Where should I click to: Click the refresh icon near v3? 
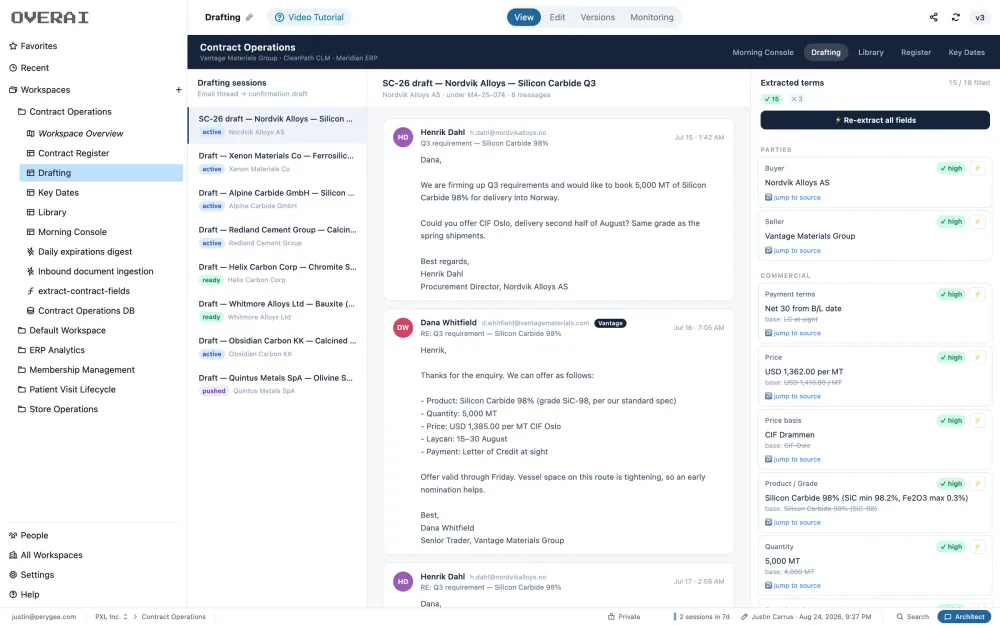click(955, 17)
